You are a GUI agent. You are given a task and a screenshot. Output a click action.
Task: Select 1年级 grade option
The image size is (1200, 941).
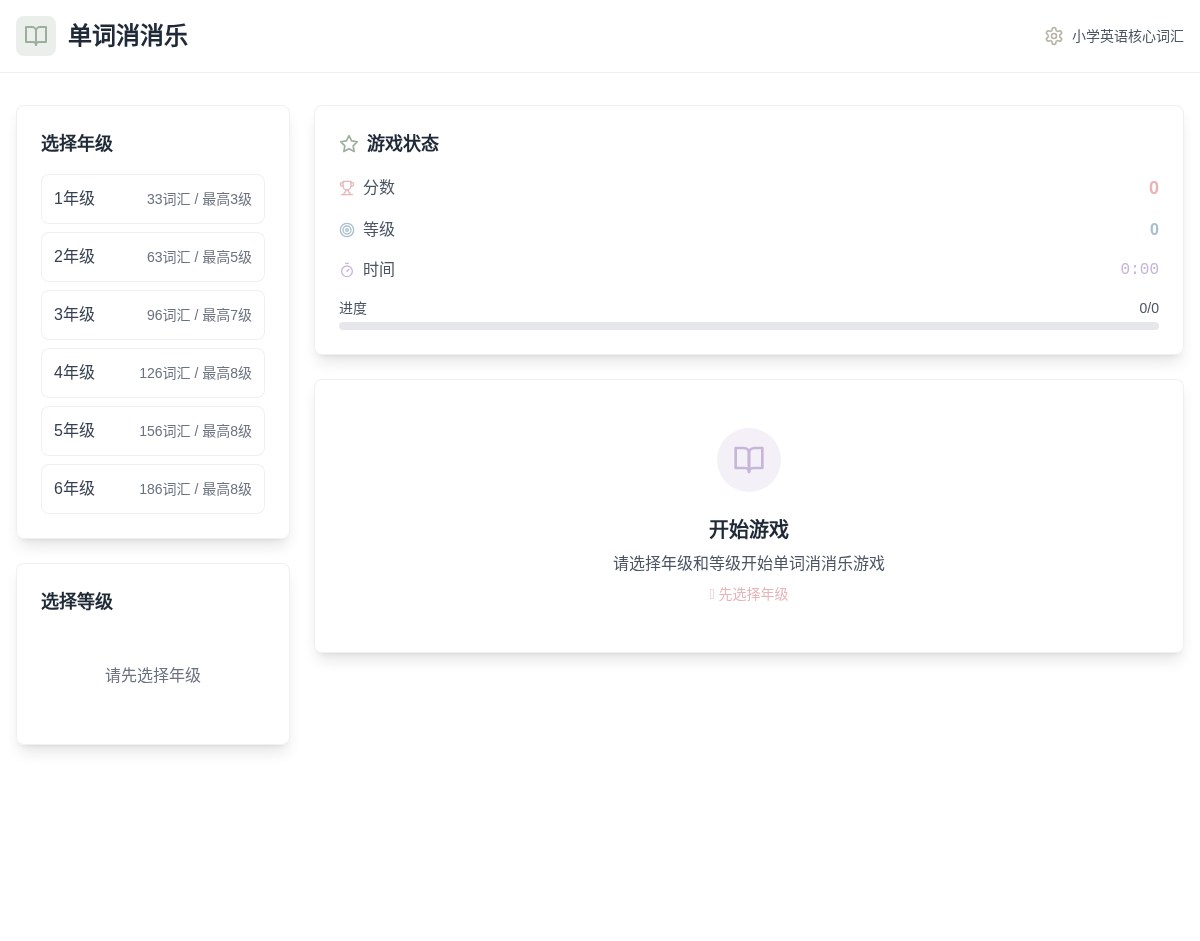[153, 199]
